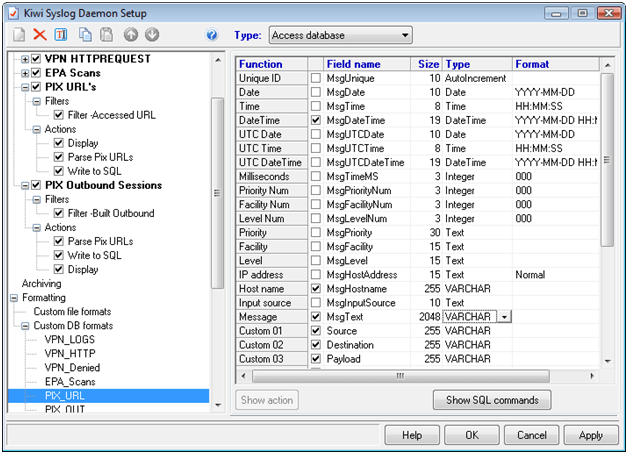
Task: Enable the MsgUnique field checkbox
Action: click(316, 78)
